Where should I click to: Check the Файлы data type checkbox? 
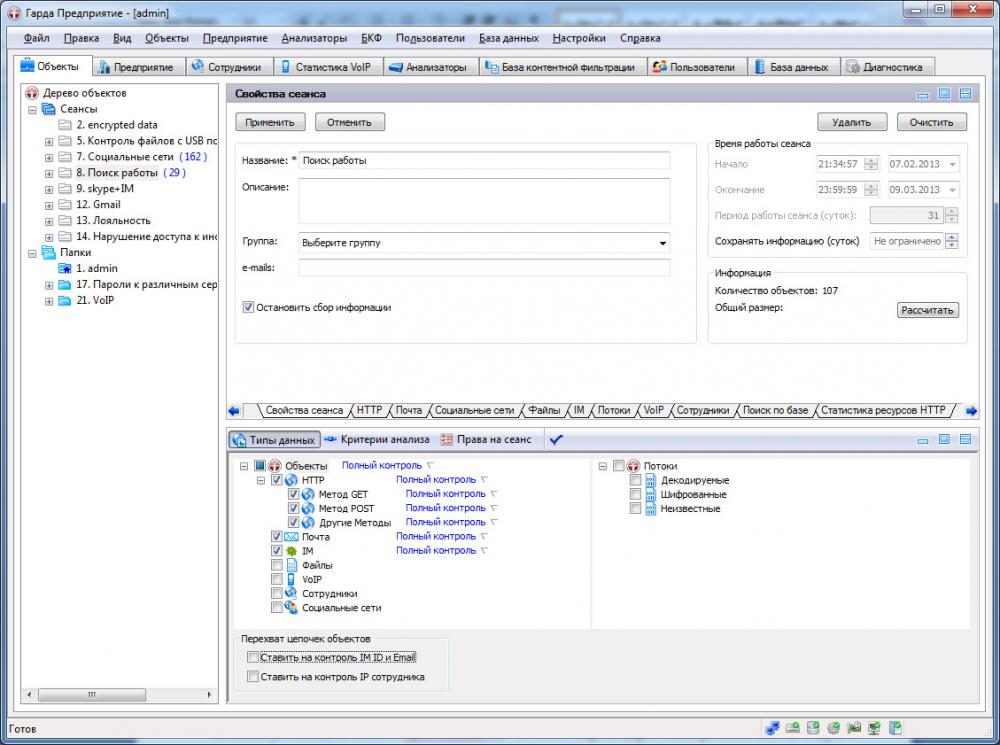coord(277,565)
